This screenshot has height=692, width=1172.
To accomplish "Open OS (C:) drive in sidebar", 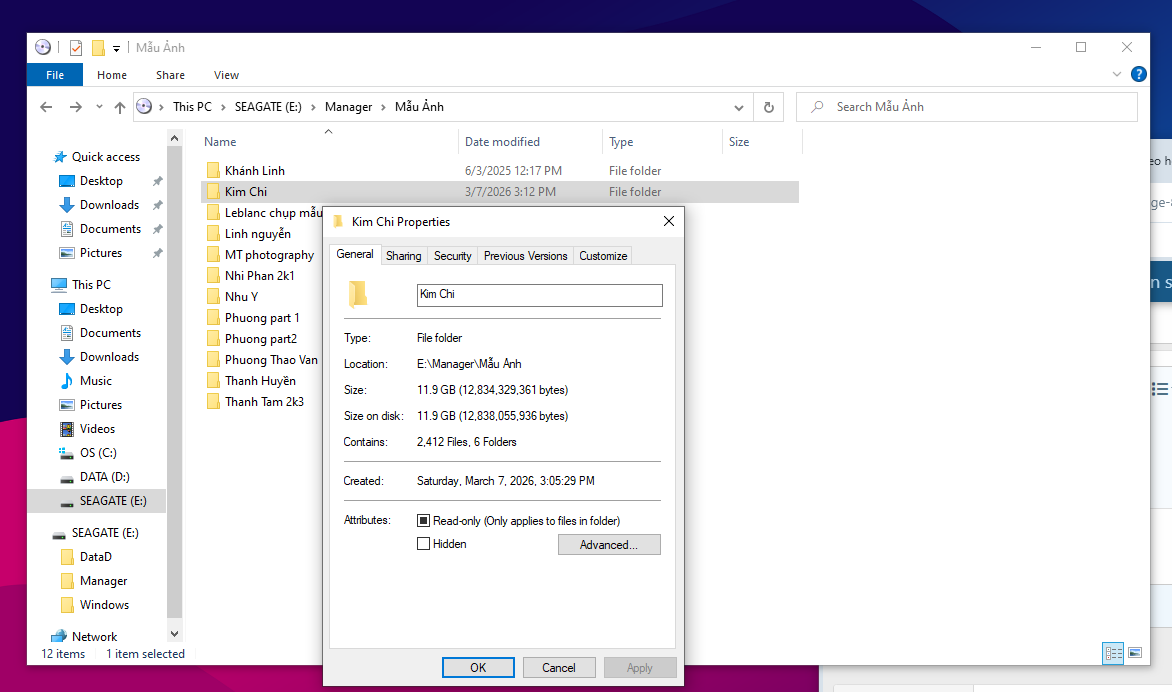I will 98,452.
